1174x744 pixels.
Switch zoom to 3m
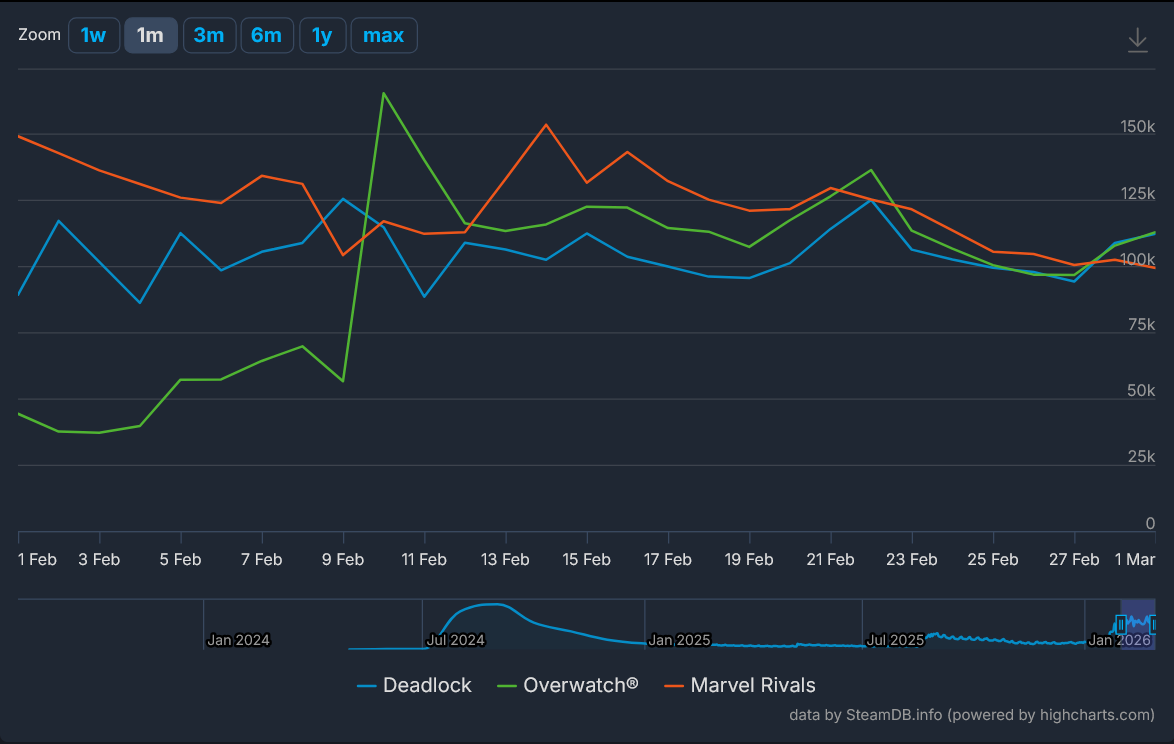[x=209, y=36]
